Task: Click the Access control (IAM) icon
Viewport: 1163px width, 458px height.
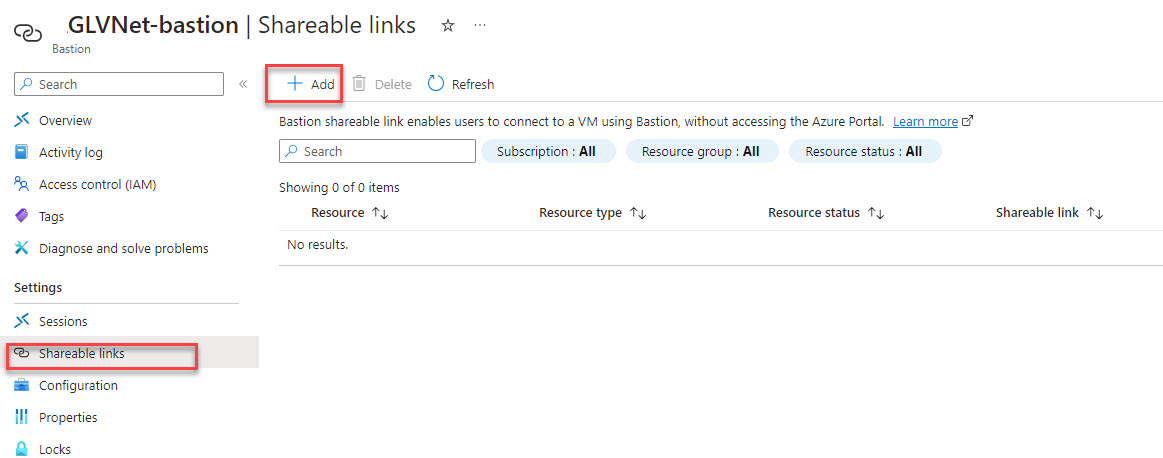Action: pyautogui.click(x=22, y=184)
